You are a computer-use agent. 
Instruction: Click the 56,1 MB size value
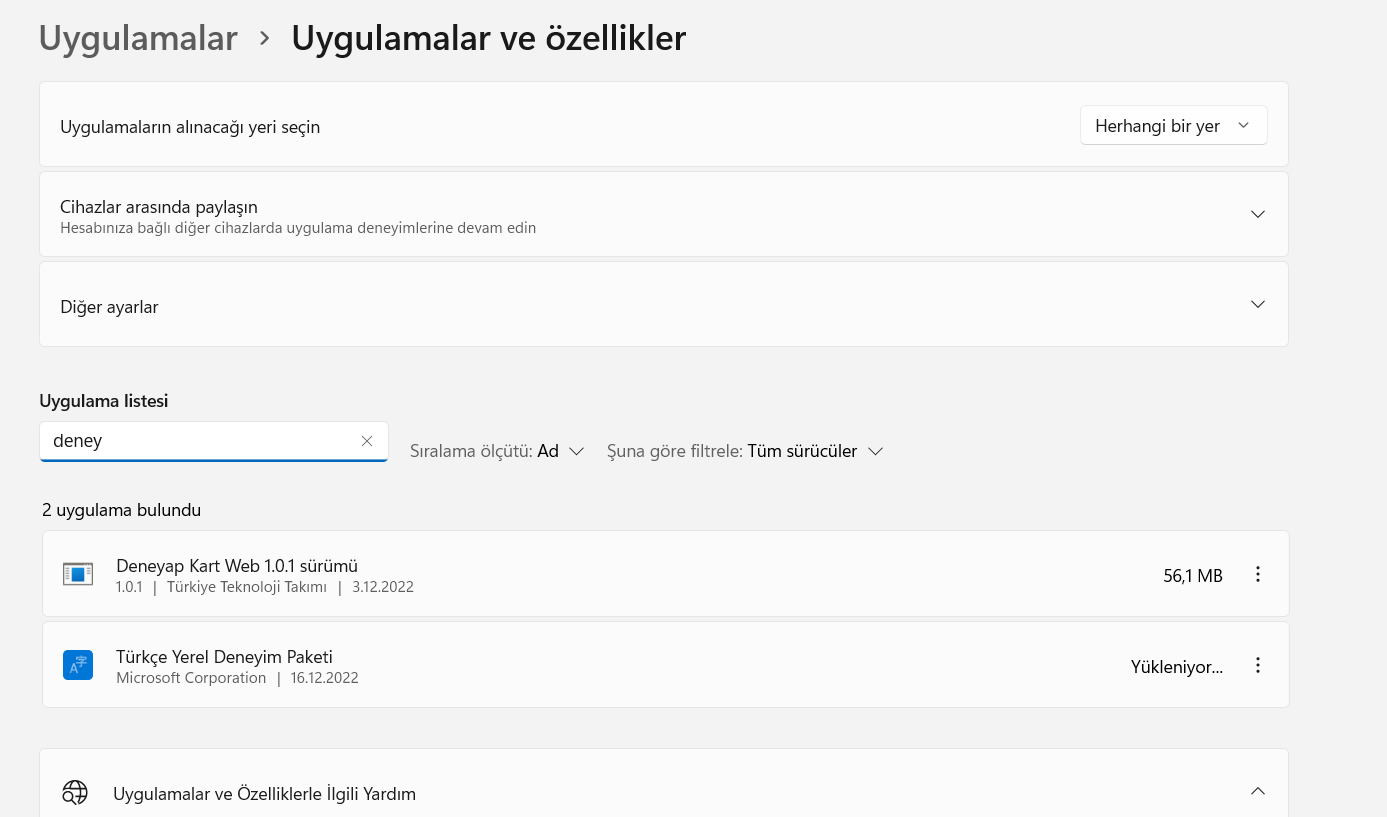click(1193, 575)
